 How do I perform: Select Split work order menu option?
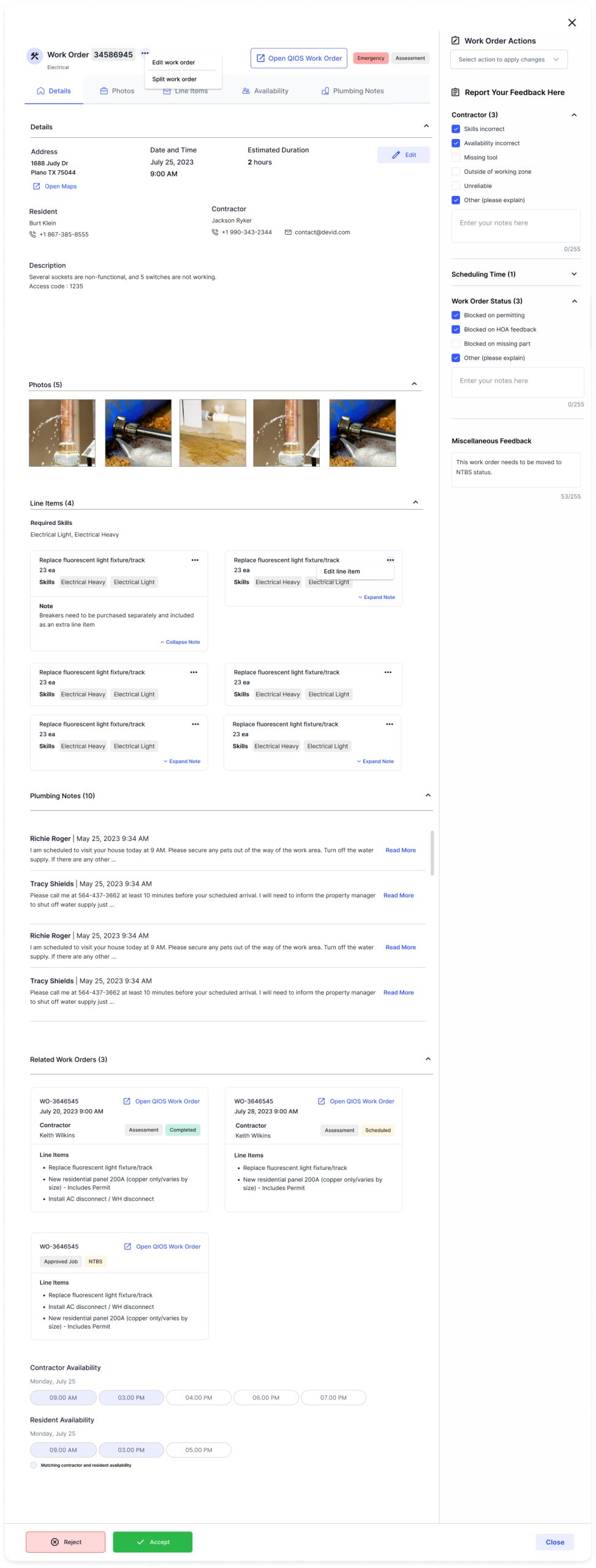click(175, 79)
